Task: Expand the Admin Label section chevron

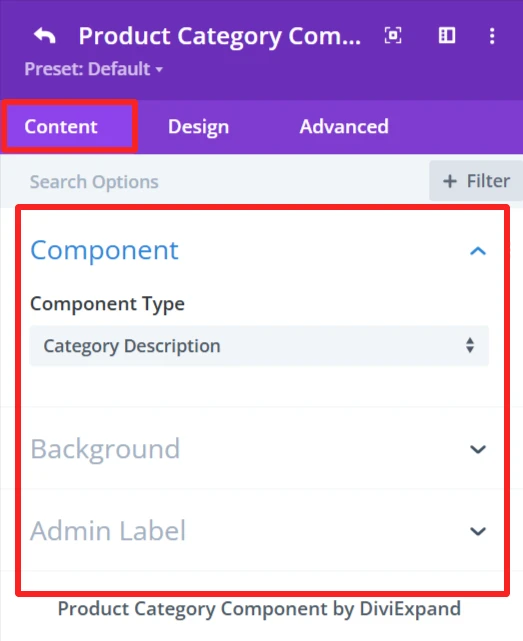Action: [x=478, y=531]
